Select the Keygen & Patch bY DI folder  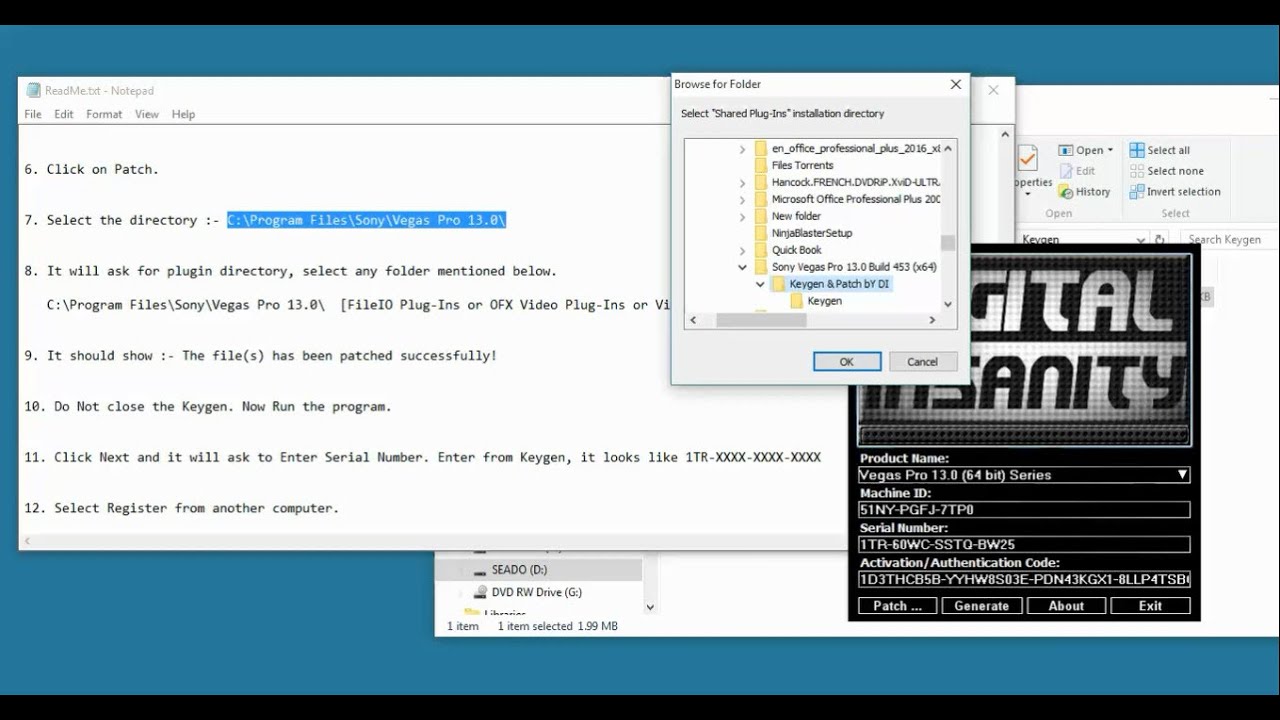[x=839, y=284]
